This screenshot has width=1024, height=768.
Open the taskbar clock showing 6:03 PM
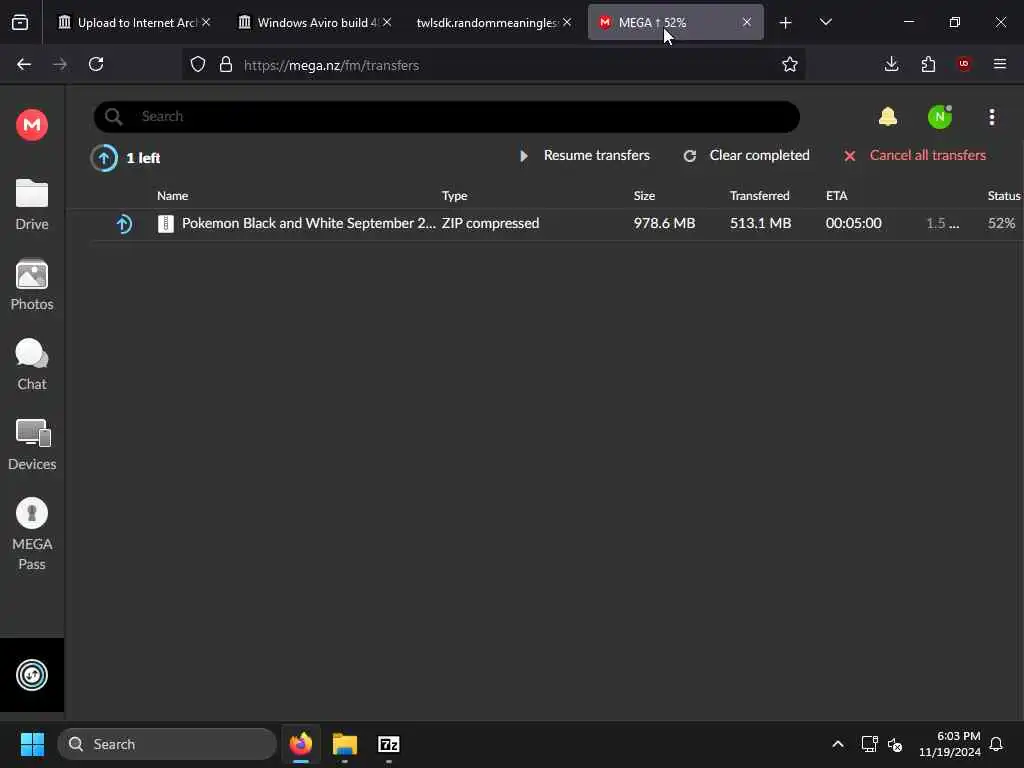(949, 744)
